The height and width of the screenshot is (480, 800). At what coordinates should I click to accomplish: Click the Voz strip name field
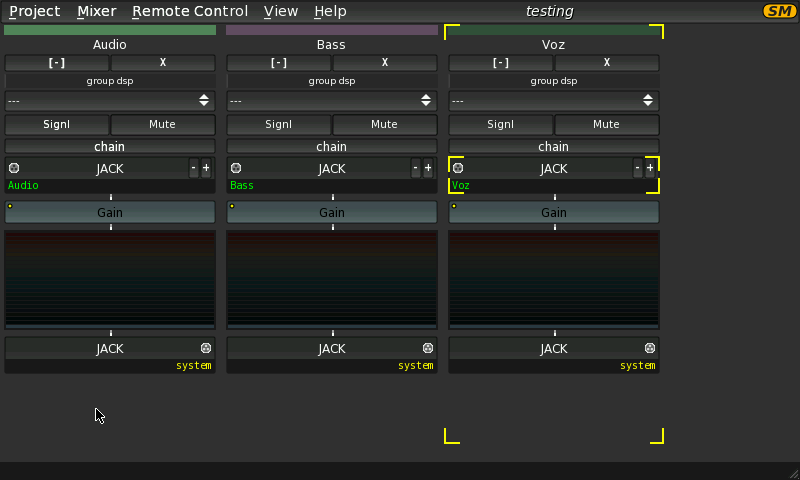tap(554, 45)
